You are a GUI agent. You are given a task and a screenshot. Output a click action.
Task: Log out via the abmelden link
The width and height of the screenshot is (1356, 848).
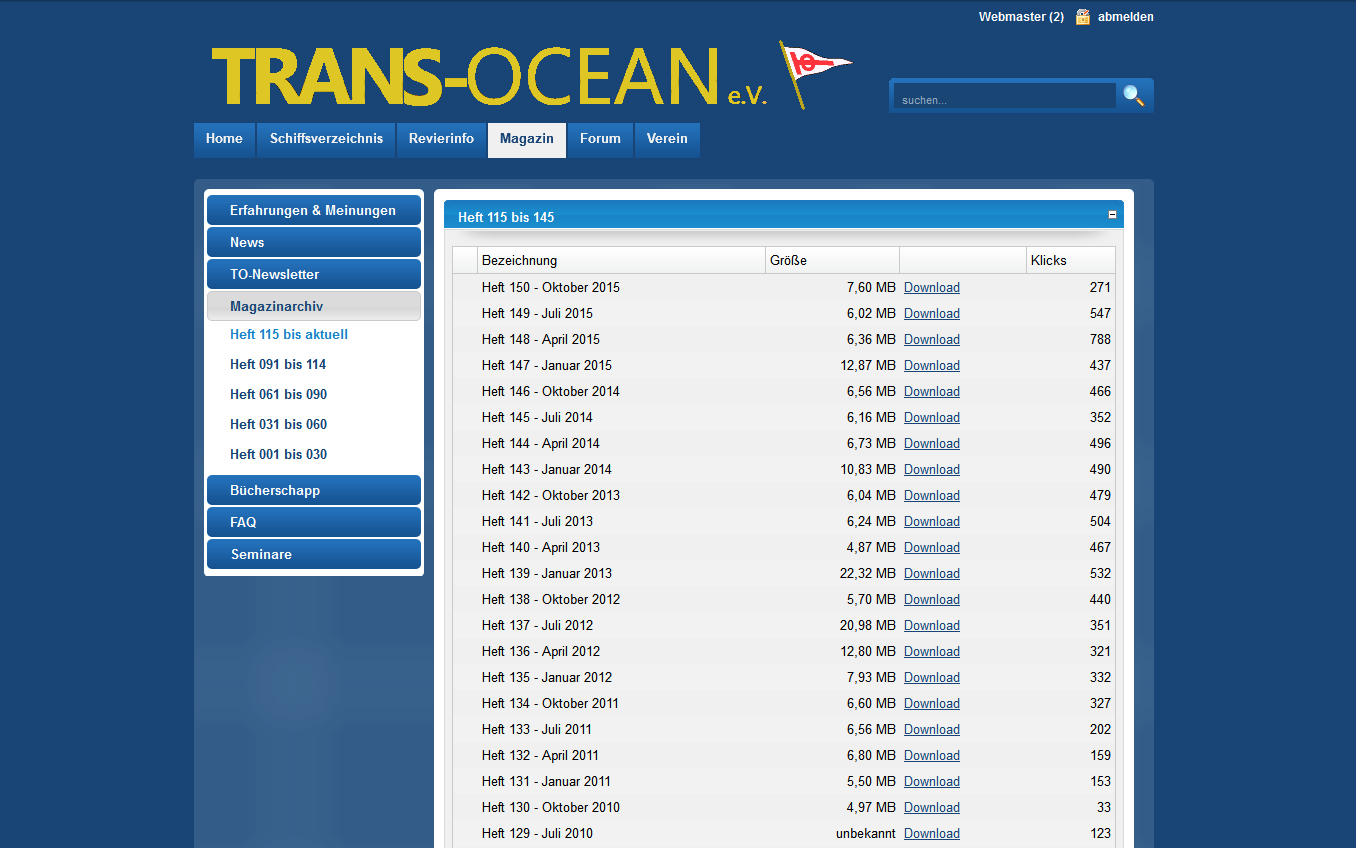(1125, 17)
